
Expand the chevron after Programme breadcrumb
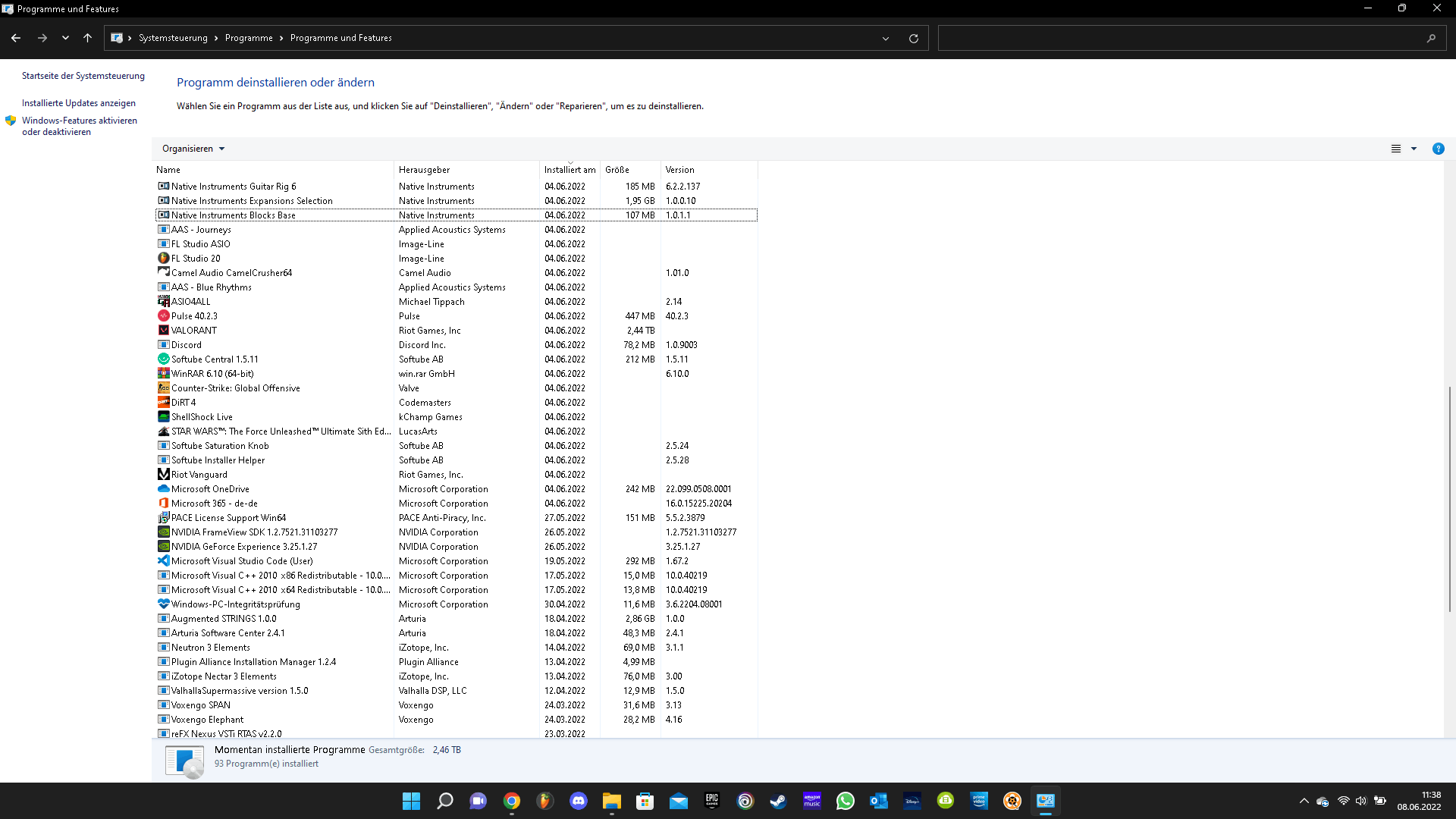pyautogui.click(x=281, y=38)
